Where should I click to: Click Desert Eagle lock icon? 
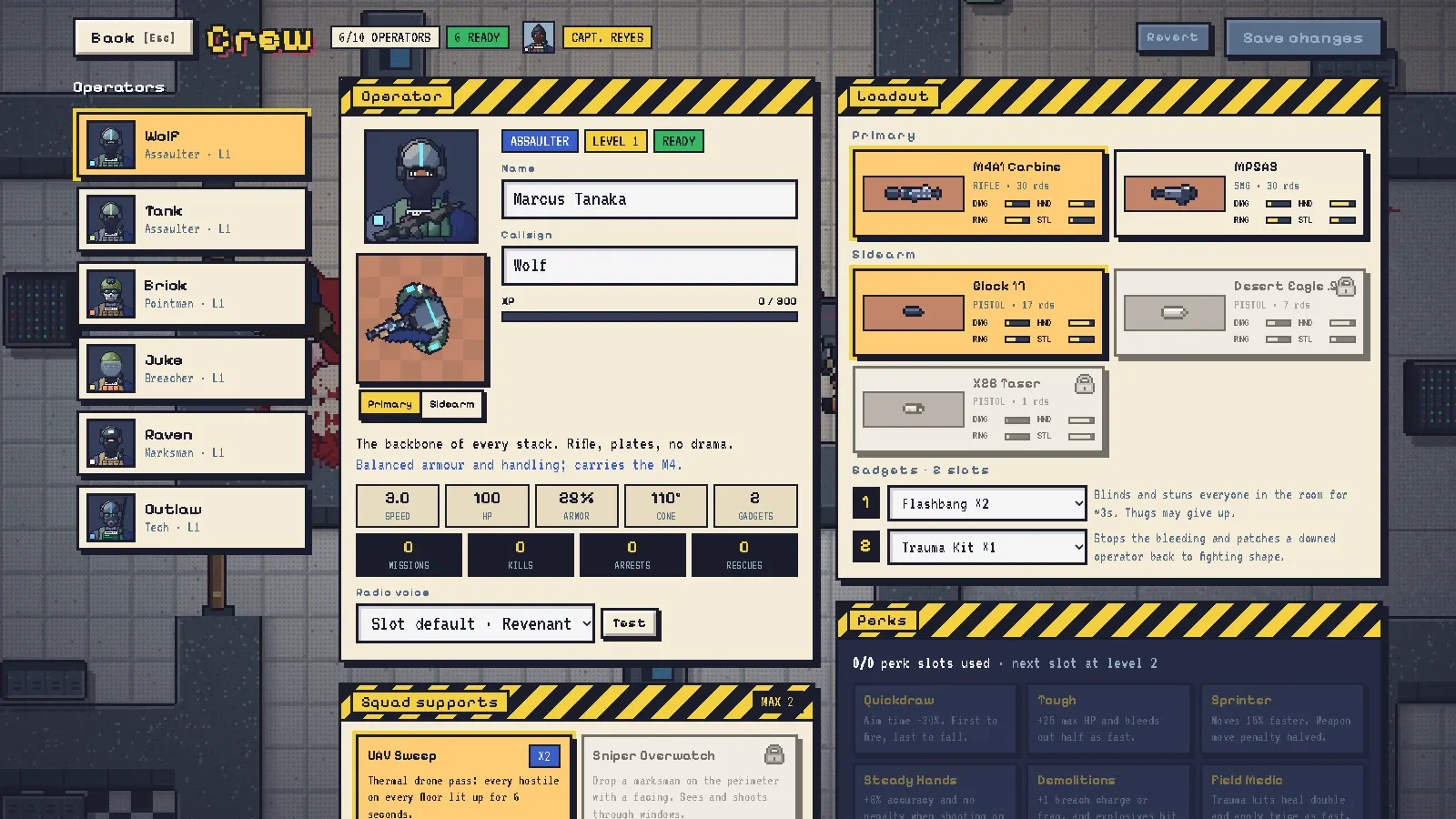coord(1345,287)
